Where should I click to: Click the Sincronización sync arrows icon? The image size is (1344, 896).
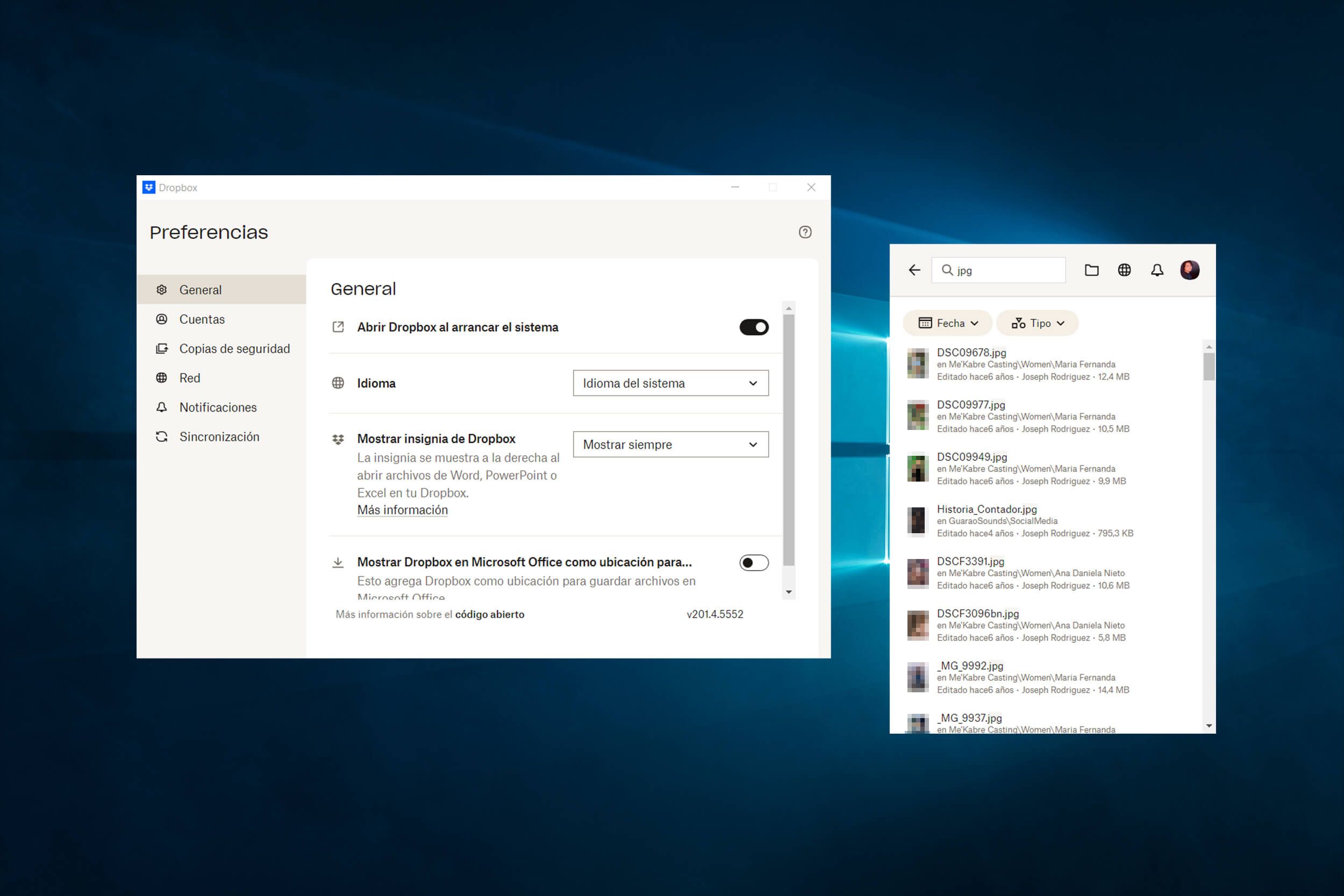click(x=162, y=436)
